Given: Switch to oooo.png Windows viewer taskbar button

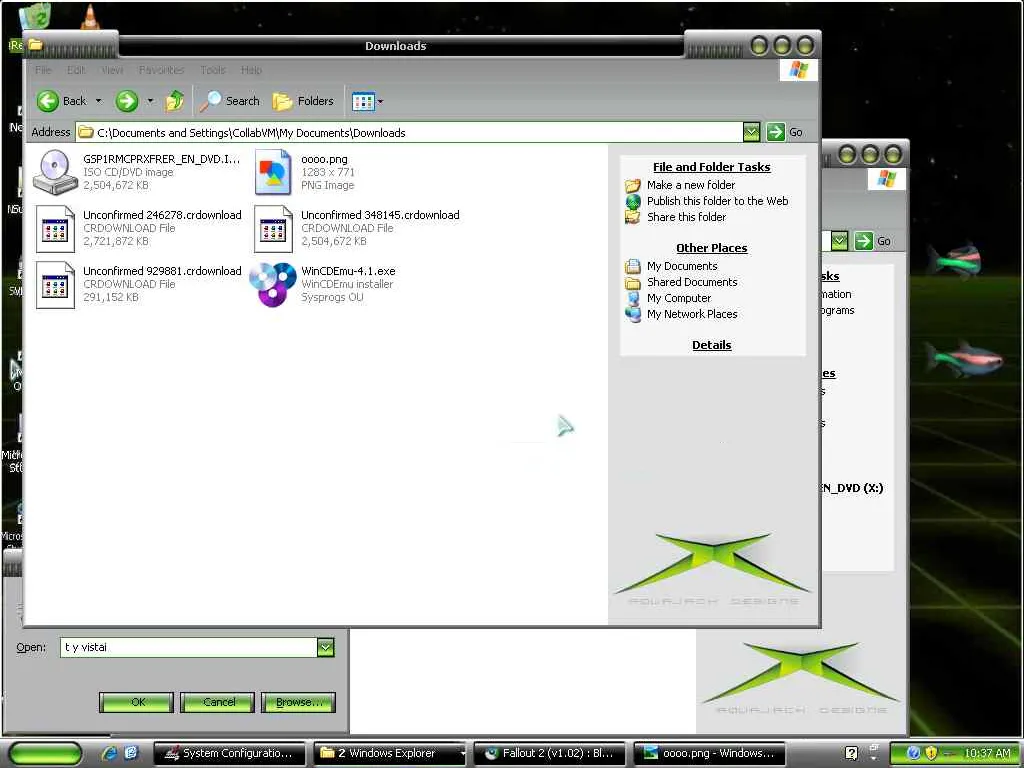Looking at the screenshot, I should [709, 753].
